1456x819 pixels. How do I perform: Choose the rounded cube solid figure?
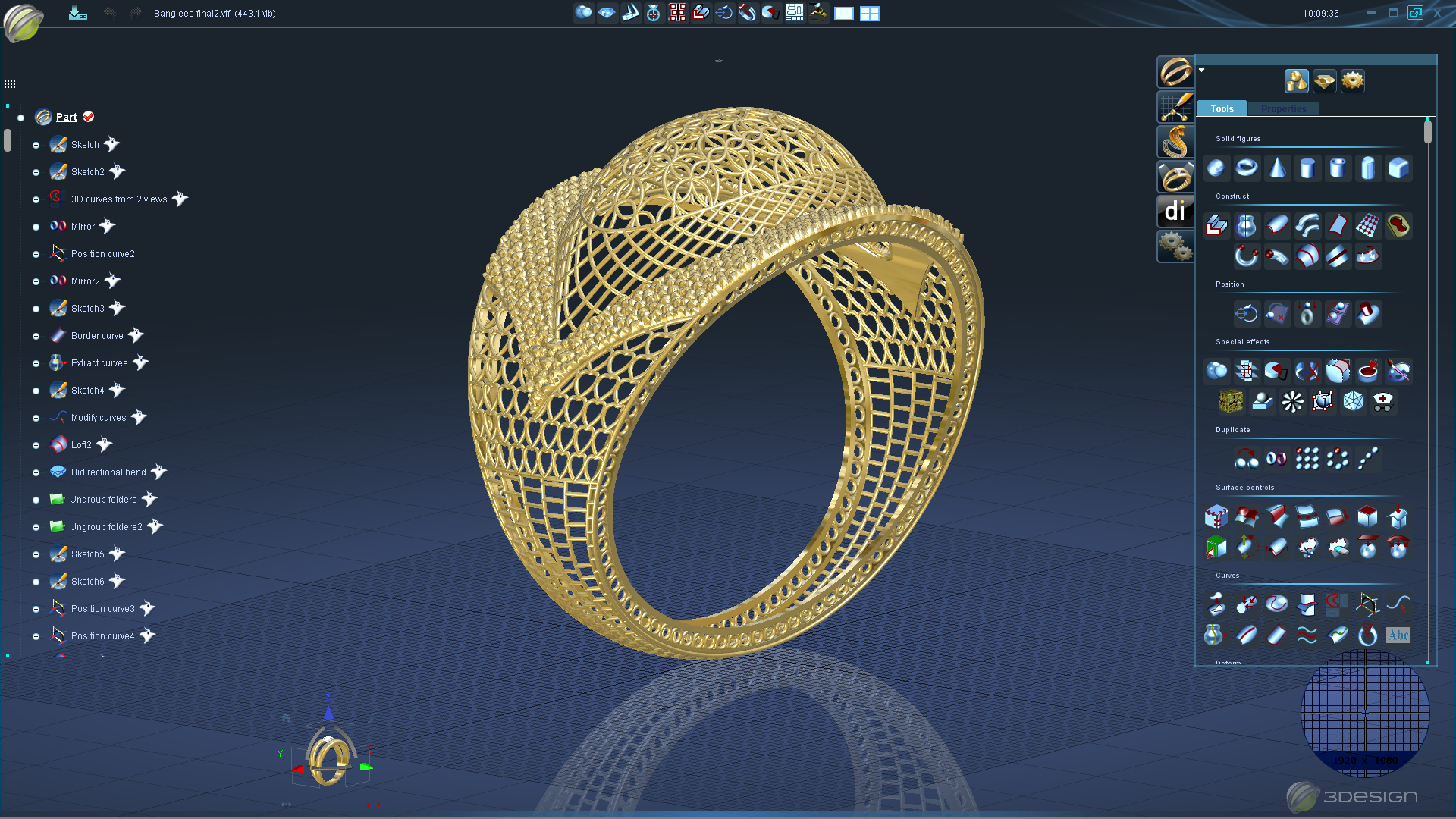(1398, 168)
